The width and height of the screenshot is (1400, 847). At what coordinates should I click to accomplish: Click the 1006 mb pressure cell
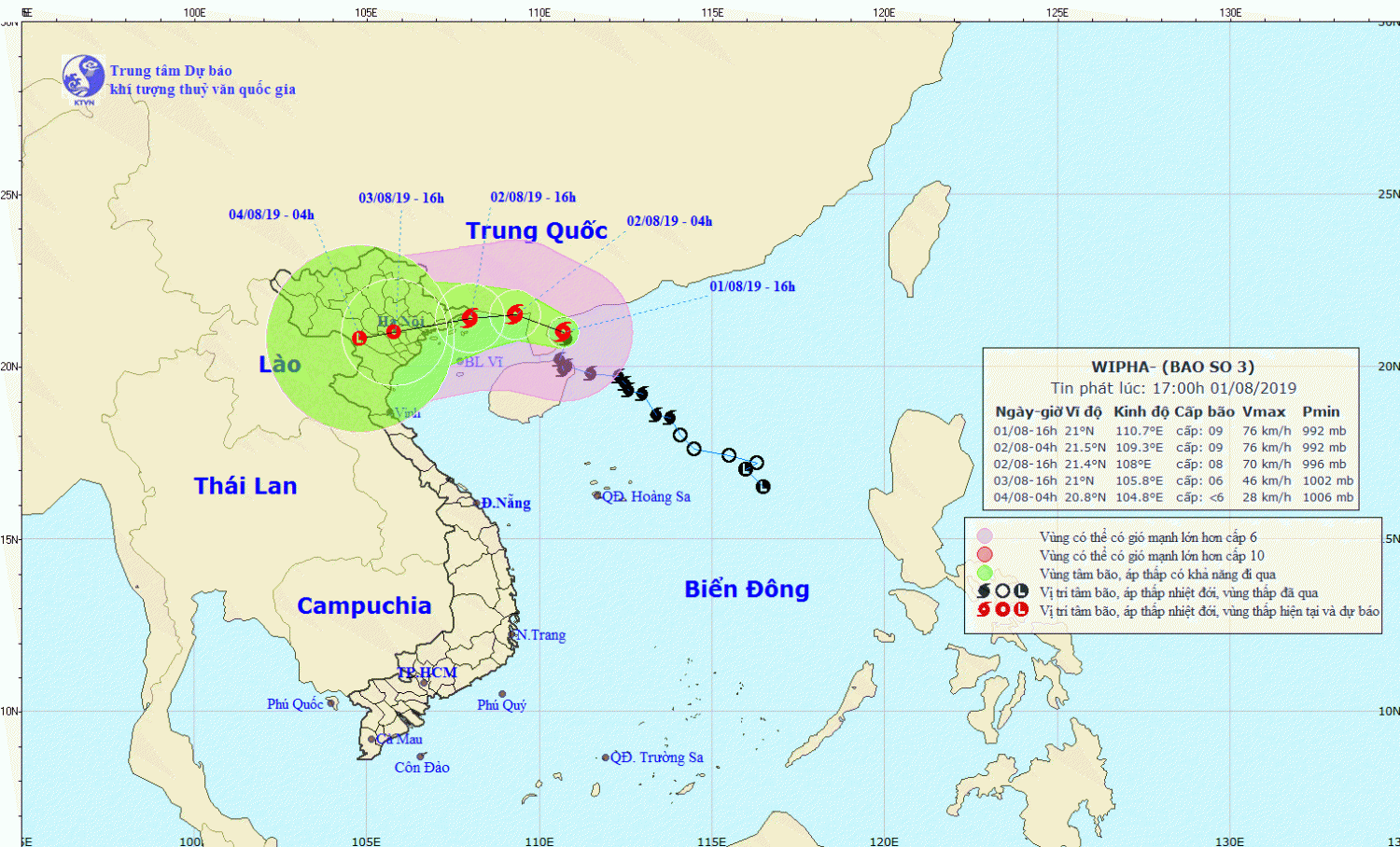1328,497
